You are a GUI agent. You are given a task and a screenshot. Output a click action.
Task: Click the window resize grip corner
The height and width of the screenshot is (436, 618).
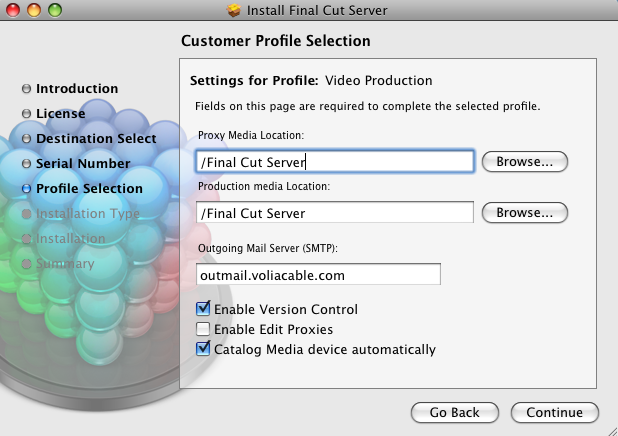tap(612, 430)
